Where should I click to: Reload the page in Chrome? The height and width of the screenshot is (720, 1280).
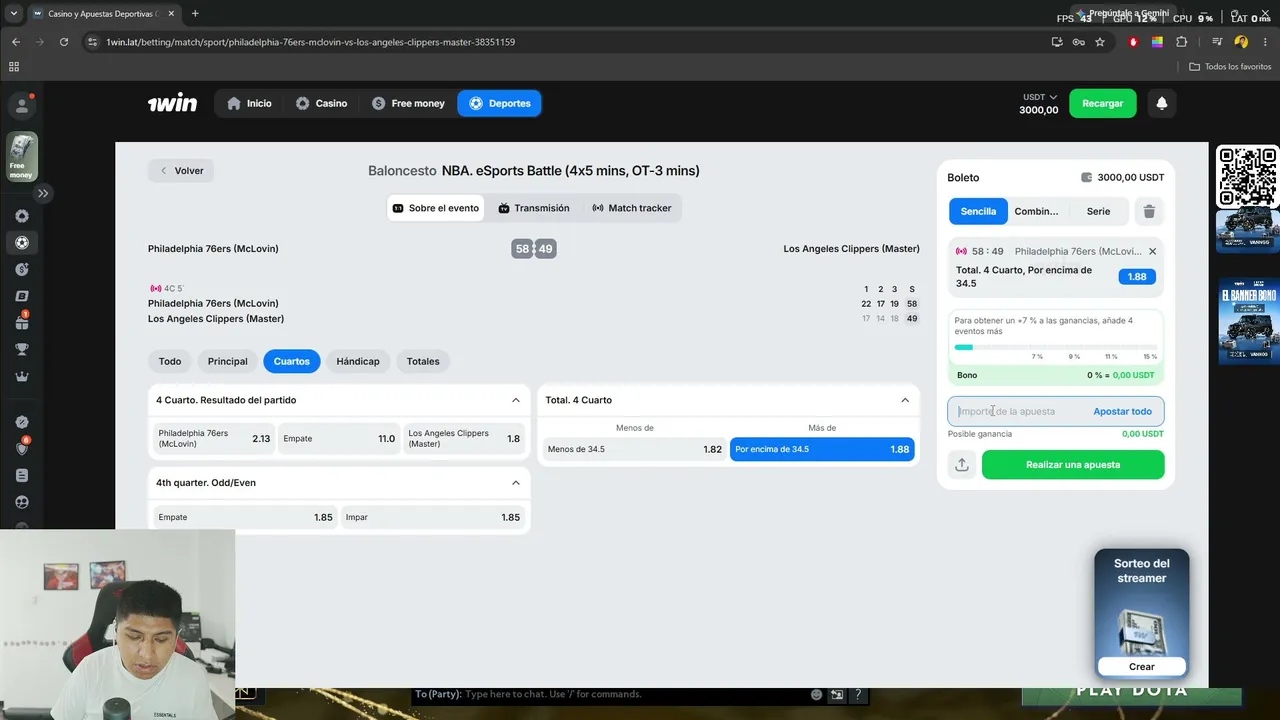tap(64, 42)
